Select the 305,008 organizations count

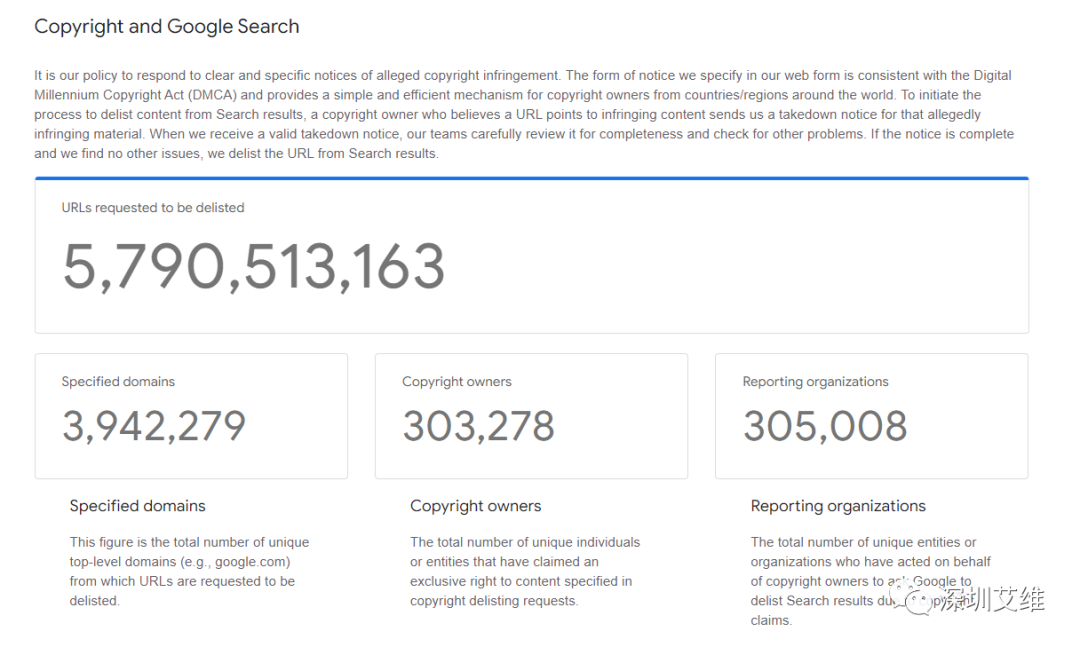(x=825, y=426)
